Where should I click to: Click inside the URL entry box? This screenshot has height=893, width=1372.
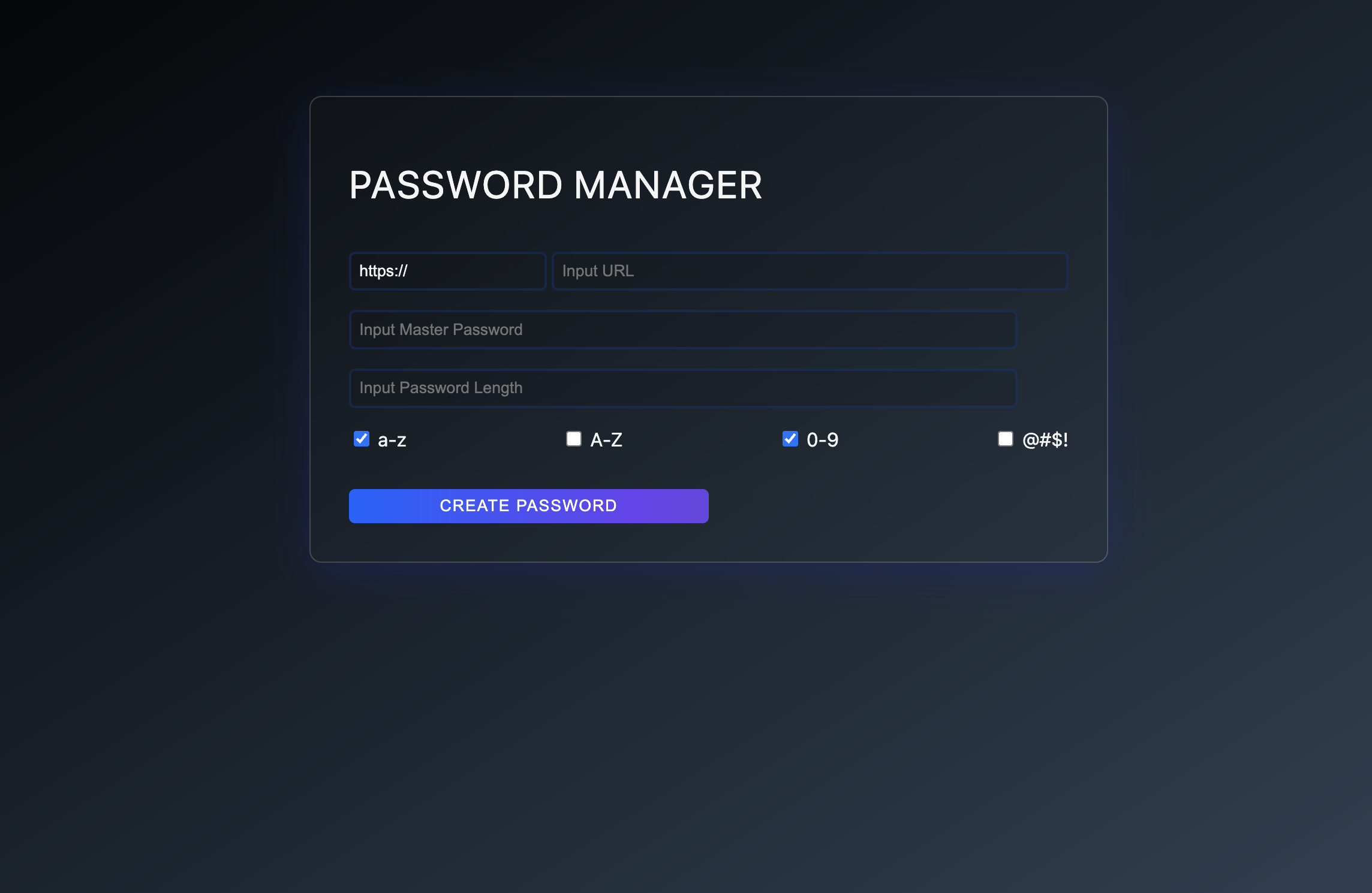click(x=809, y=271)
